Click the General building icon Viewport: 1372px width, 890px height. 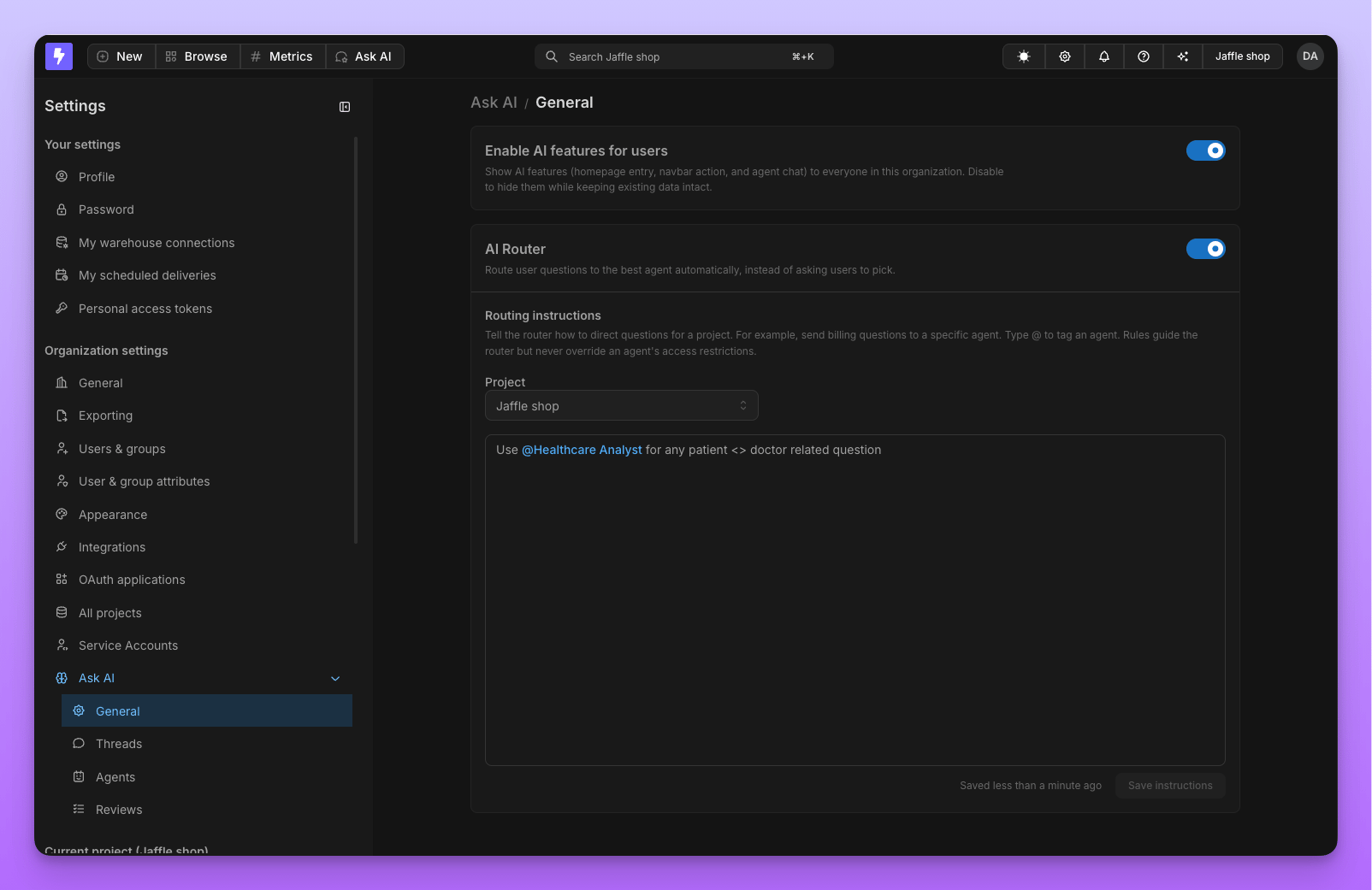[x=62, y=382]
